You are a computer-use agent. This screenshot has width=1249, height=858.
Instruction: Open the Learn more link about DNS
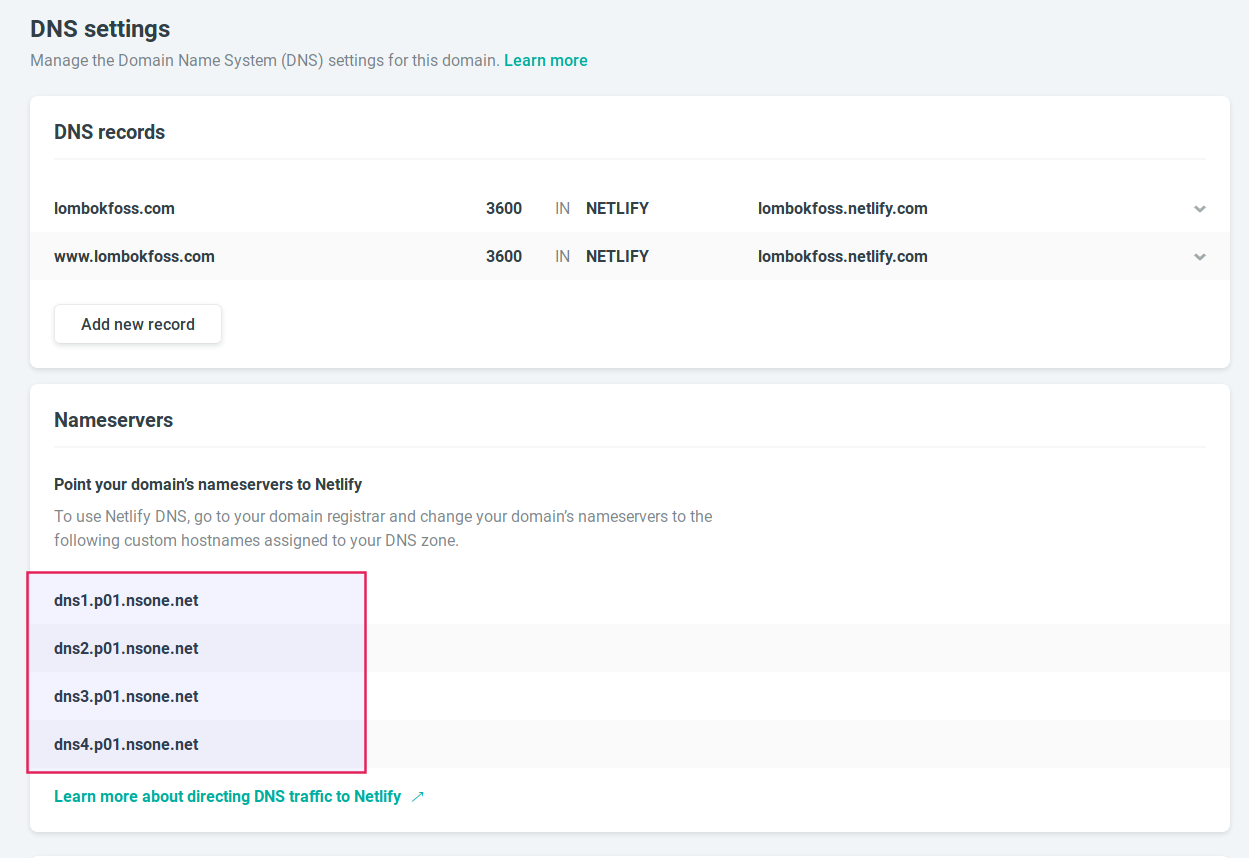coord(545,60)
